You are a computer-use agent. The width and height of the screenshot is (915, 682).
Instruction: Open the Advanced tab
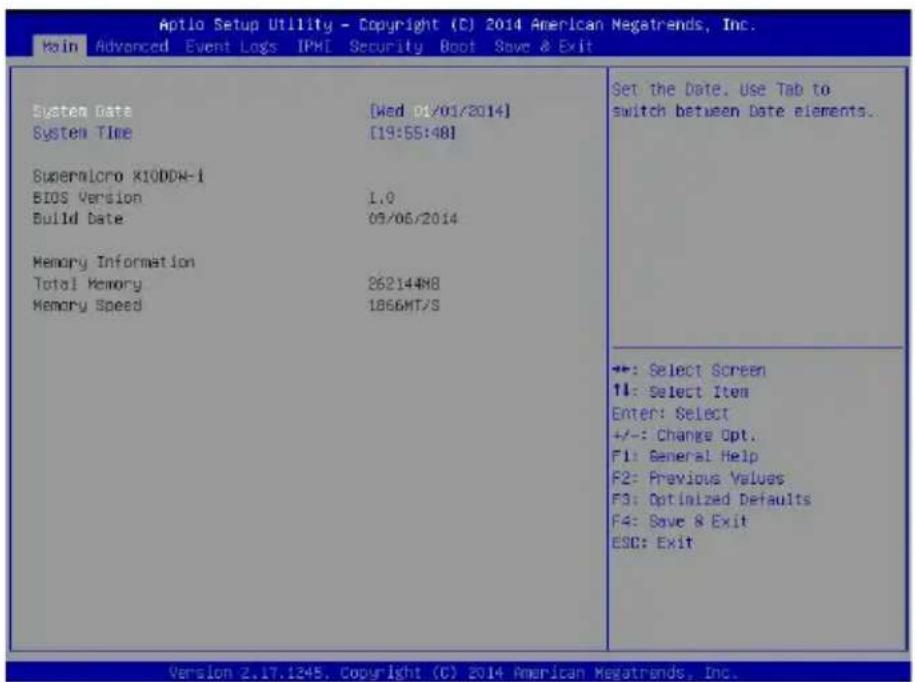tap(132, 47)
